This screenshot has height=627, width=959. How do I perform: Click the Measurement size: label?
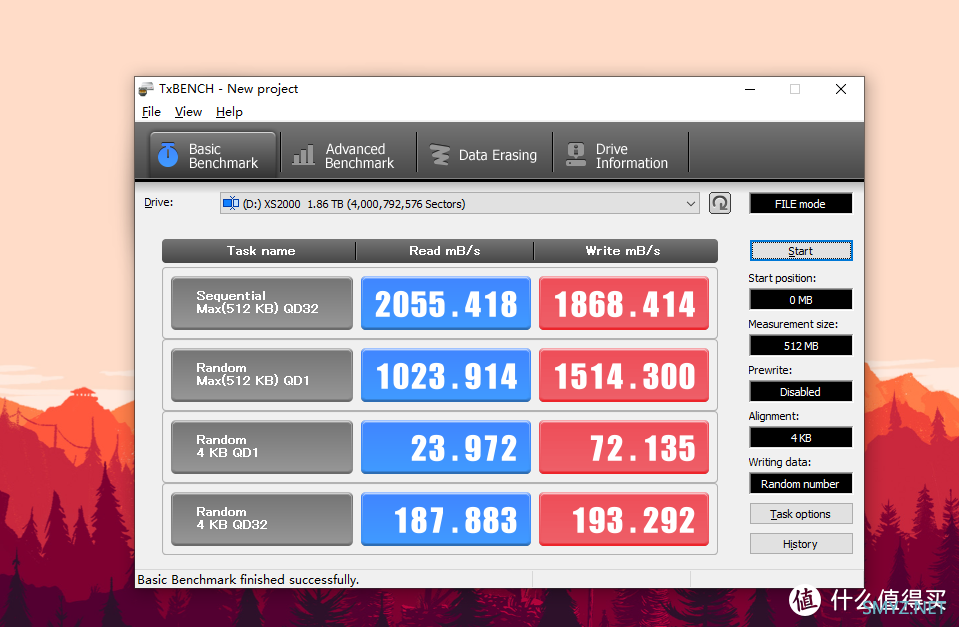[793, 324]
